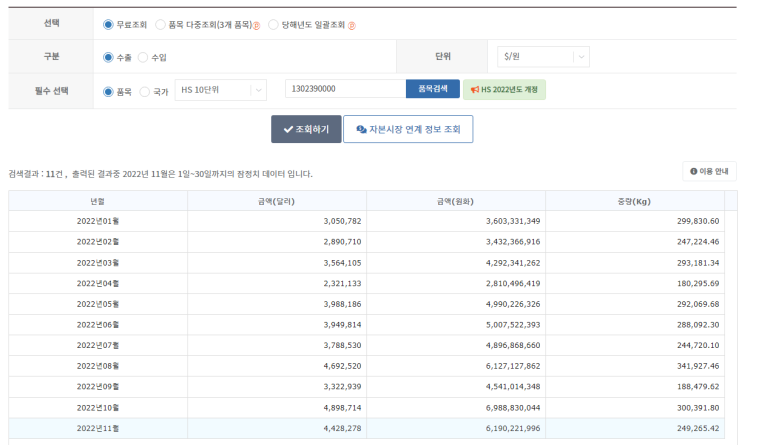Click dollar amount 3,988,186

342,304
